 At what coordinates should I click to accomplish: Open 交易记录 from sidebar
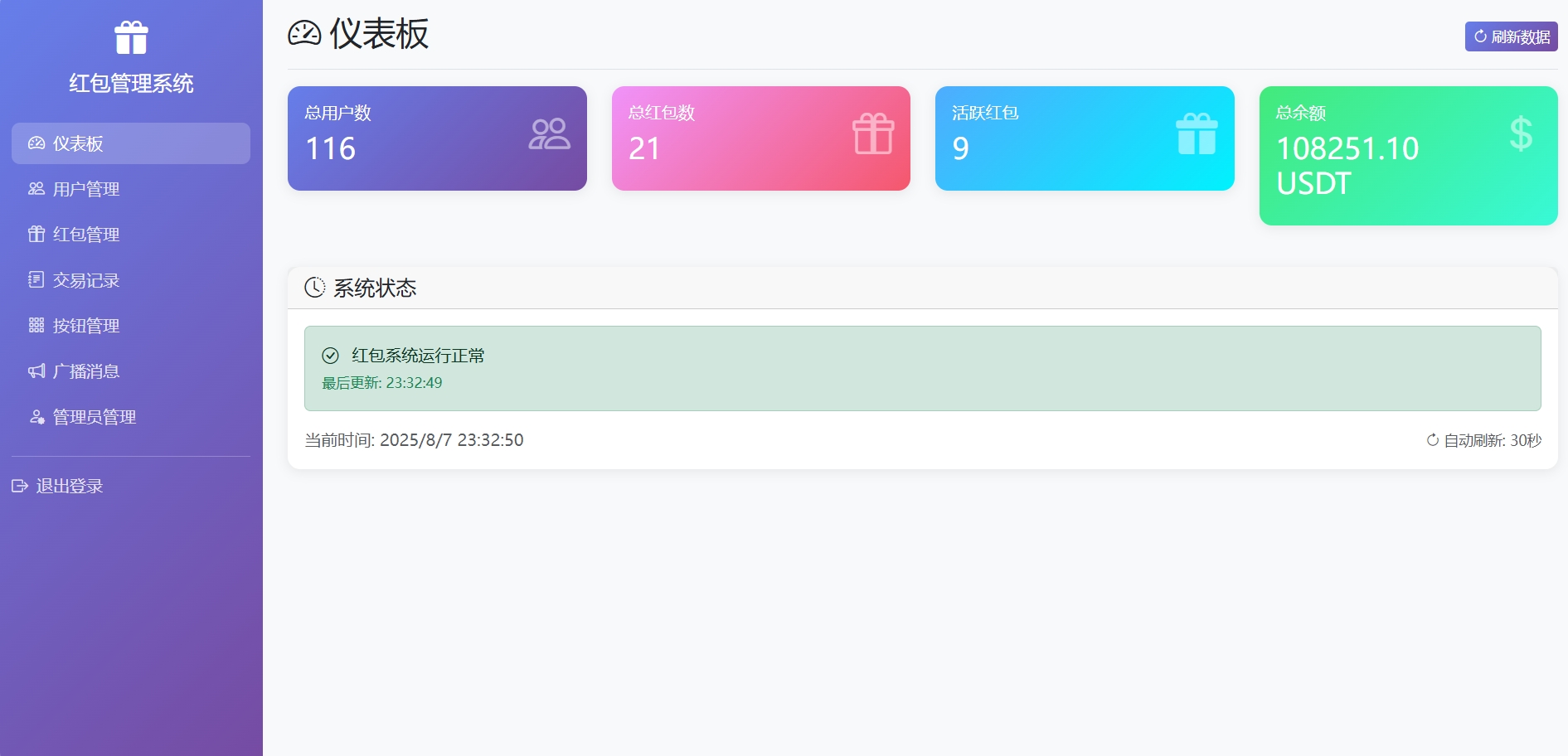(86, 280)
